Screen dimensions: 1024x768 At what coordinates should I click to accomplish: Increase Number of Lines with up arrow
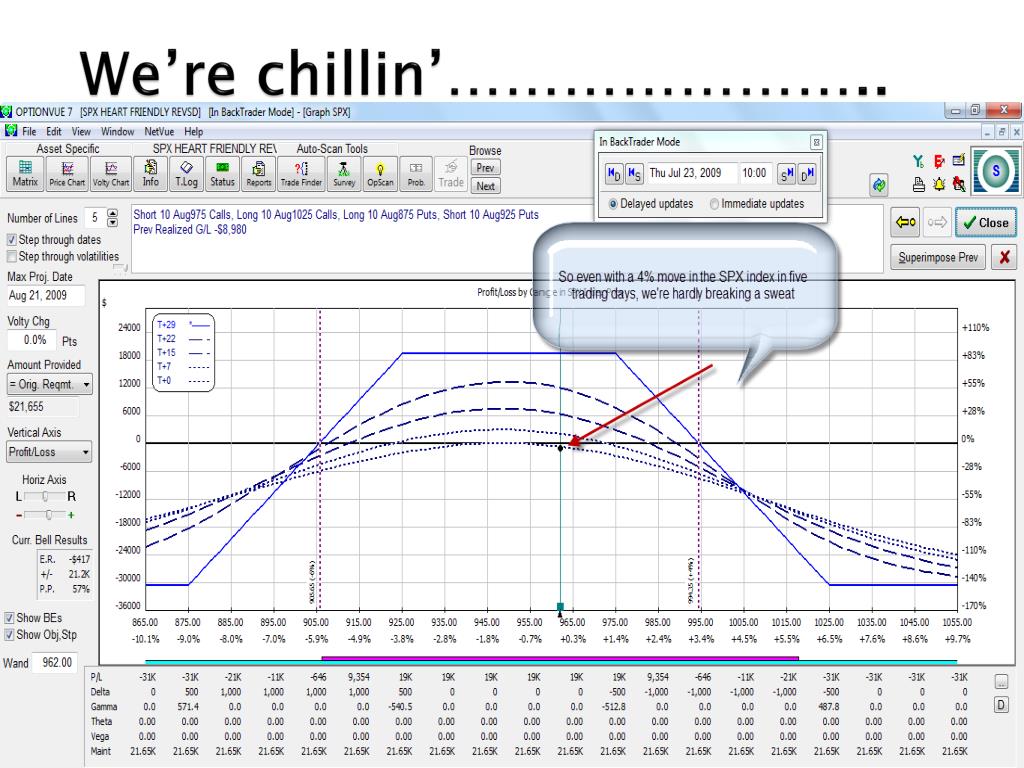112,214
